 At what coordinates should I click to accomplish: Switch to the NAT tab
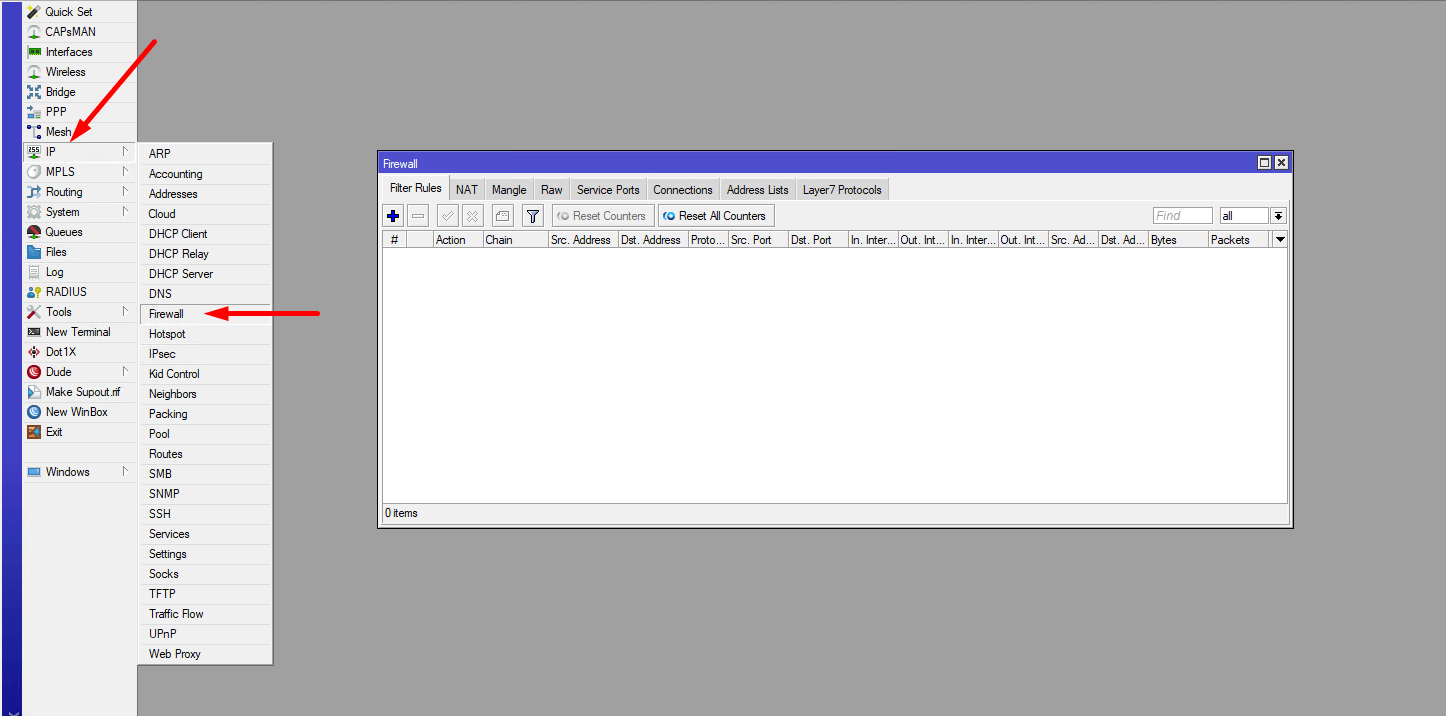[467, 190]
